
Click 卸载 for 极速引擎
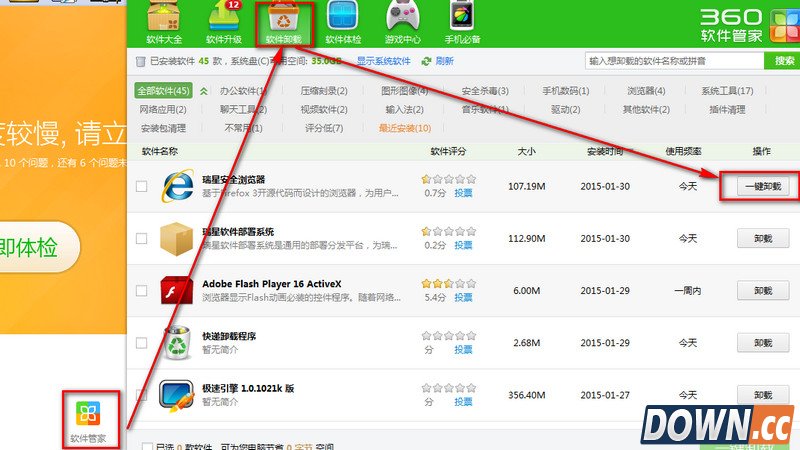pos(763,395)
